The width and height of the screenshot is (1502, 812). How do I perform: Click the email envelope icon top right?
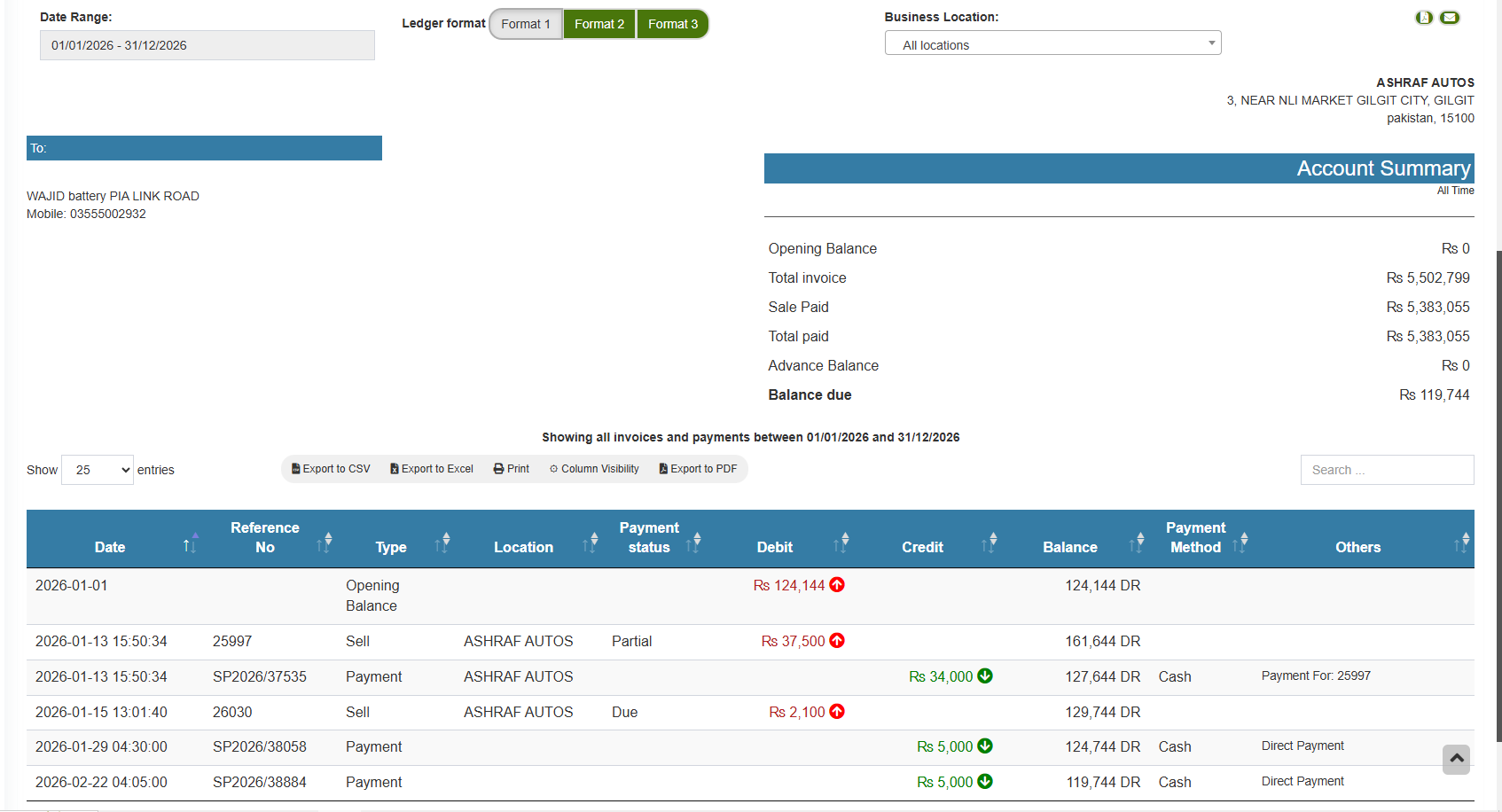(x=1450, y=17)
